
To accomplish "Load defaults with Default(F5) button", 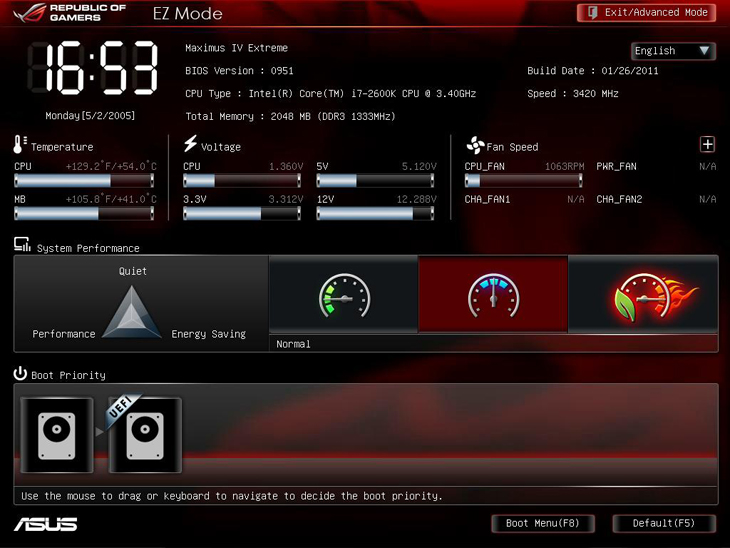I will tap(663, 523).
